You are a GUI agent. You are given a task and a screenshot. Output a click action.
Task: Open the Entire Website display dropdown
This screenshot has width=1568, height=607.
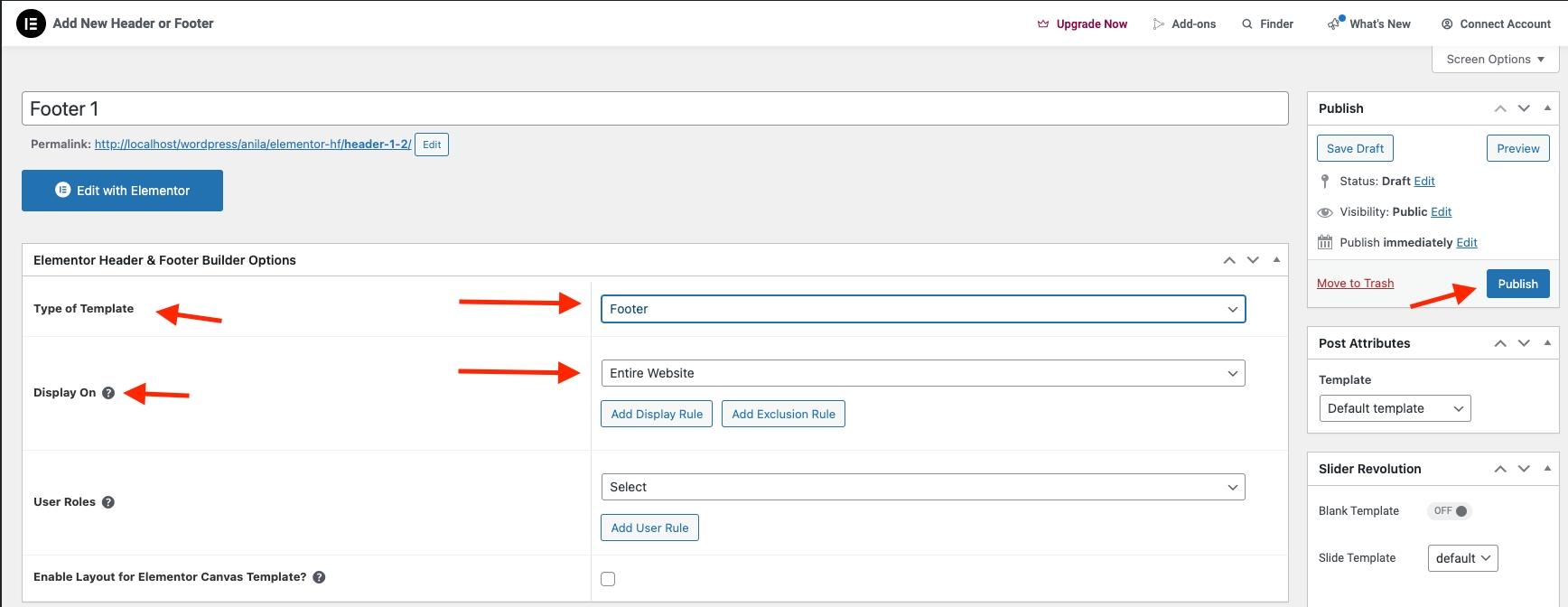[922, 373]
